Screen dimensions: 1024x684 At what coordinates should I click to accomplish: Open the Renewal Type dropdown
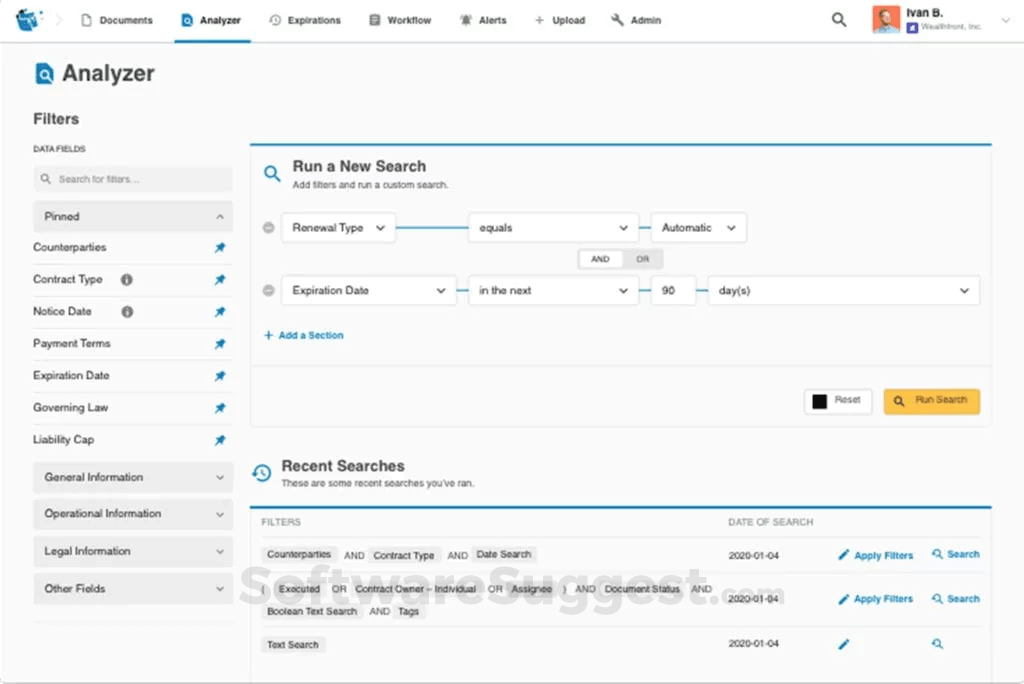[x=338, y=227]
